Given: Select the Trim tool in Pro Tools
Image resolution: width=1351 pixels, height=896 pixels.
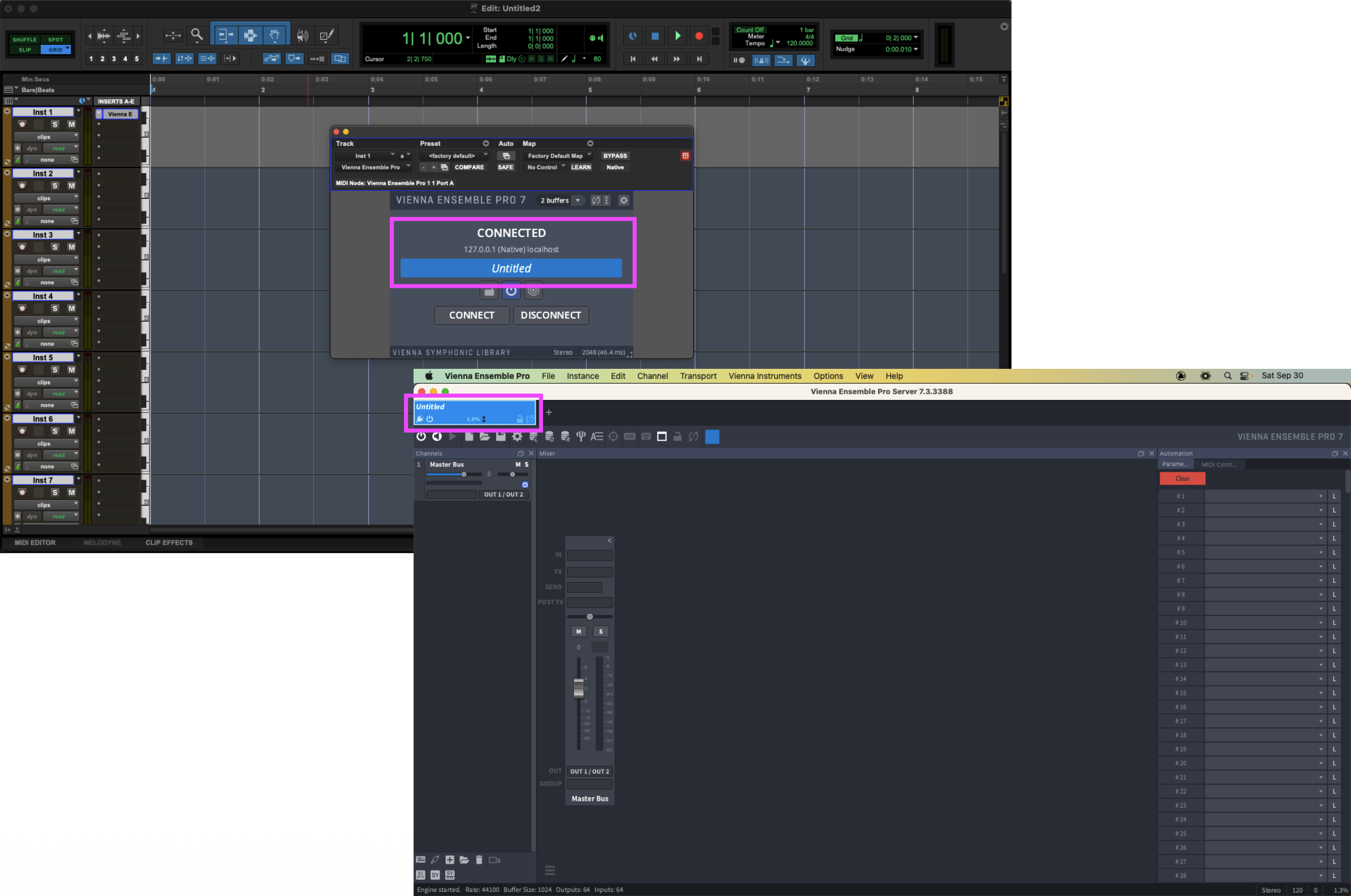Looking at the screenshot, I should 226,36.
